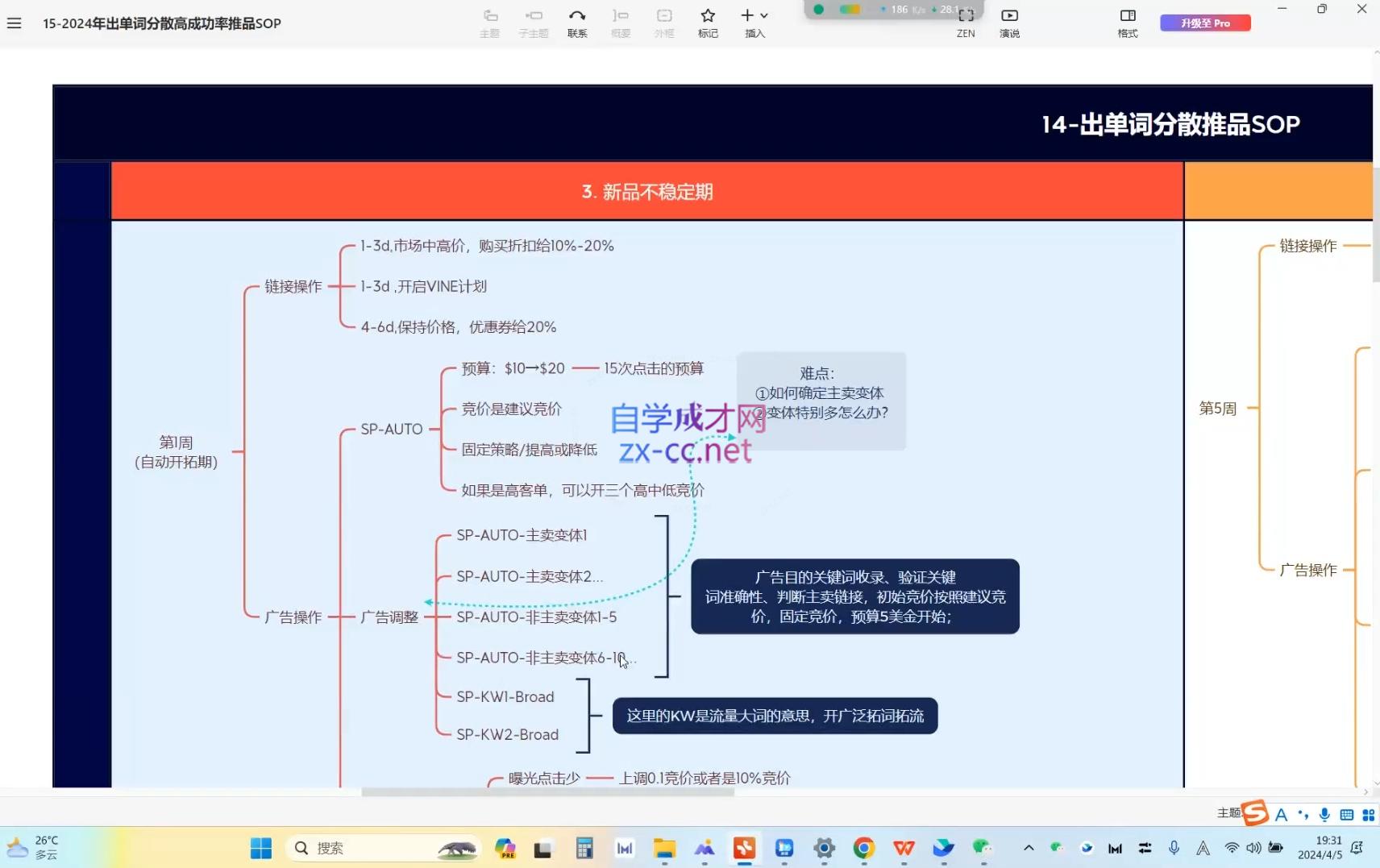This screenshot has width=1380, height=868.
Task: Select the file tab 15-2024年出单词分散高成功率推品SOP
Action: 161,23
